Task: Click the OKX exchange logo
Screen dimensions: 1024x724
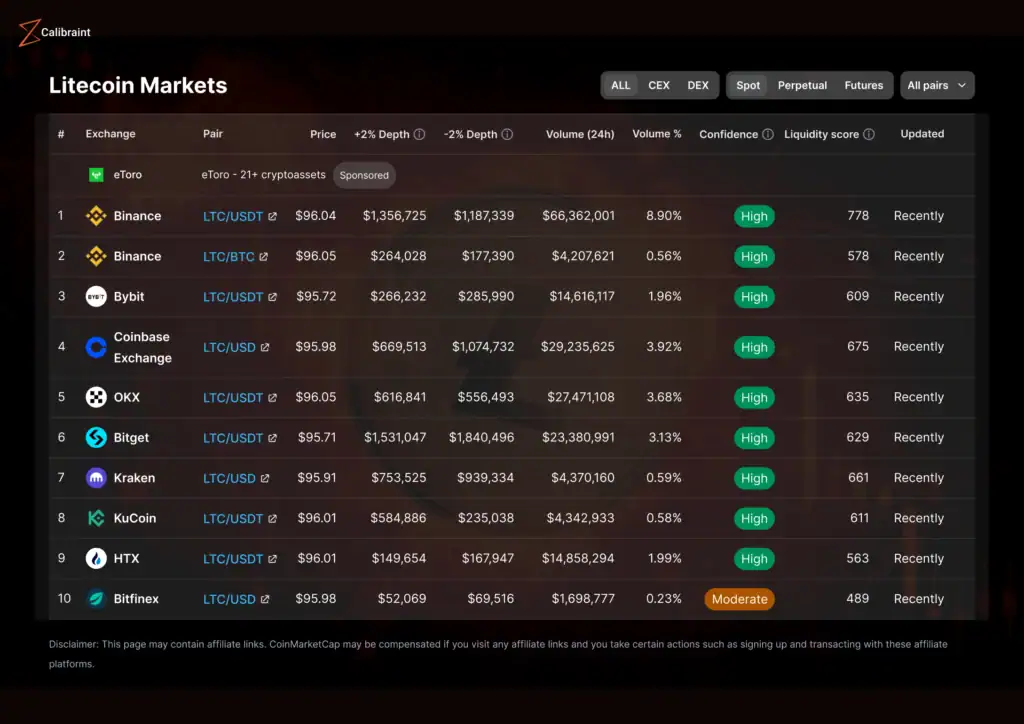Action: point(96,397)
